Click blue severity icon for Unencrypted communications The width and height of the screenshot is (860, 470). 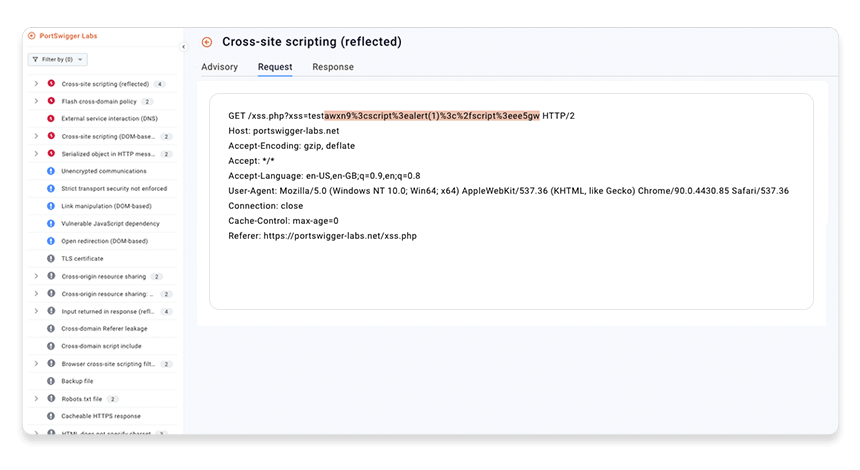coord(51,171)
